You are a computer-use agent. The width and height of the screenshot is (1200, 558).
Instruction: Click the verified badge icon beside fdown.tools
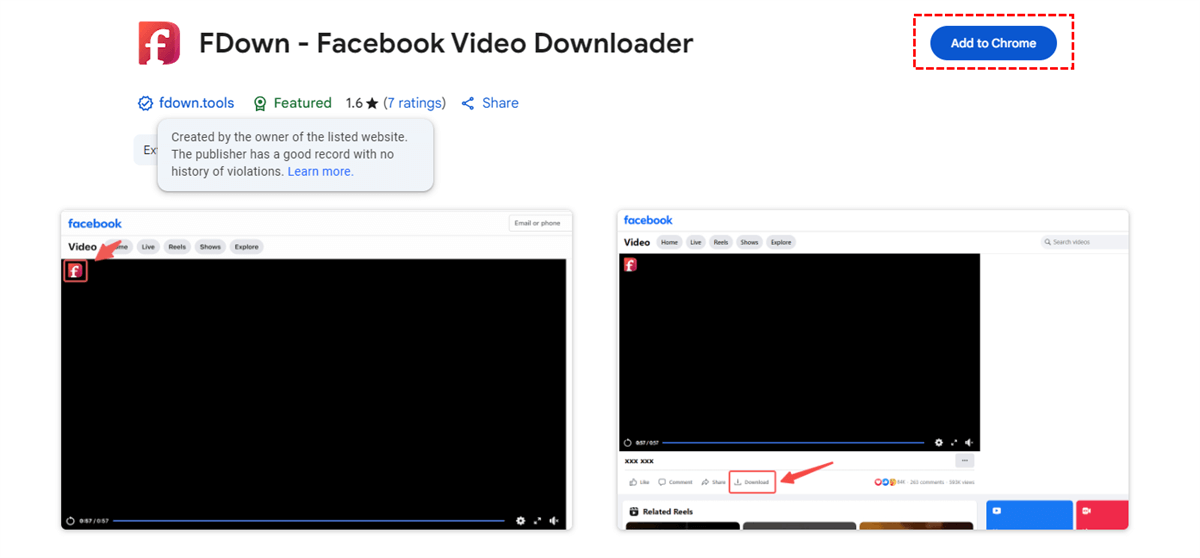[146, 103]
